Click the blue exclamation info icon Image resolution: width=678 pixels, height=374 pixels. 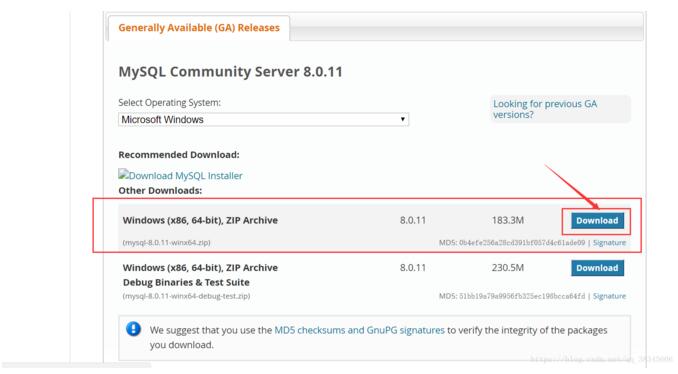pyautogui.click(x=134, y=329)
